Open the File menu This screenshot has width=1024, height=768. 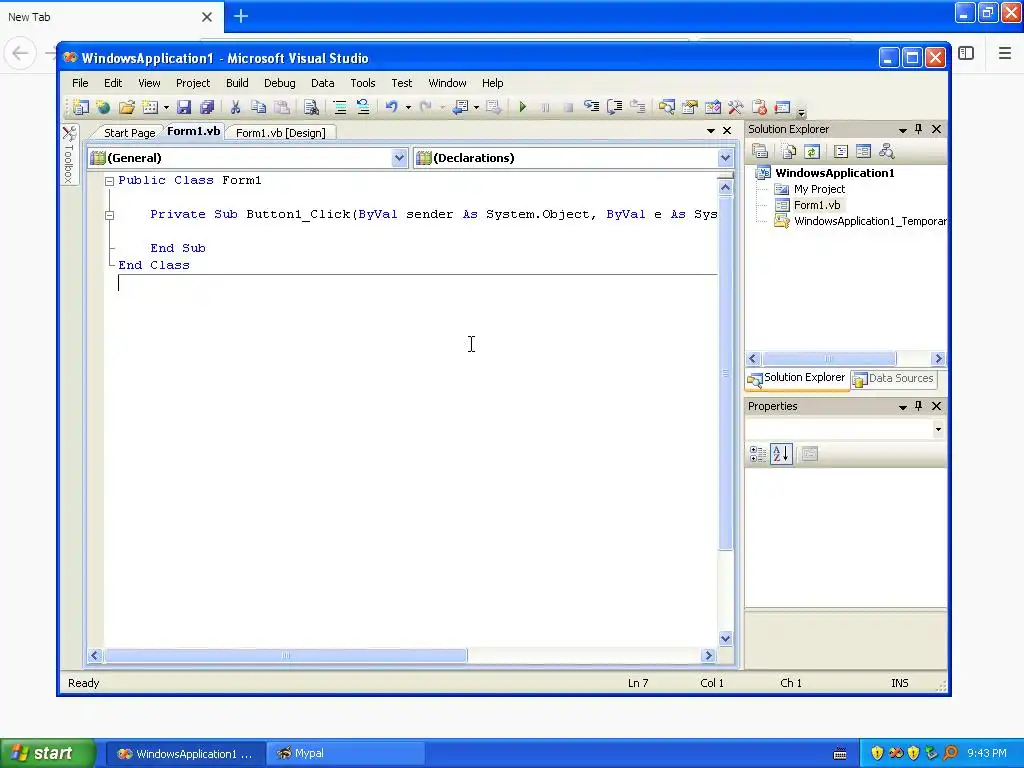[x=80, y=83]
